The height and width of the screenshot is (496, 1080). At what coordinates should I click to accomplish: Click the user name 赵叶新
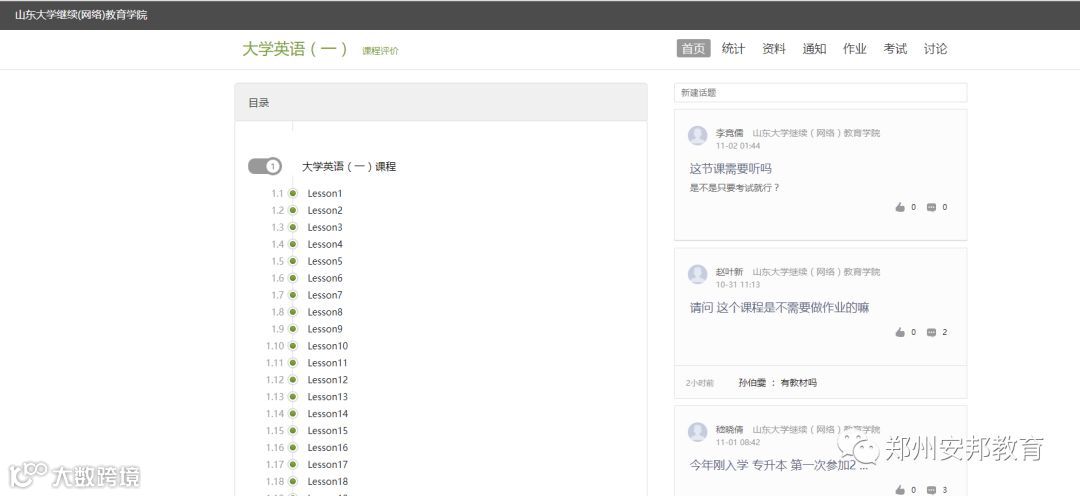pos(729,271)
